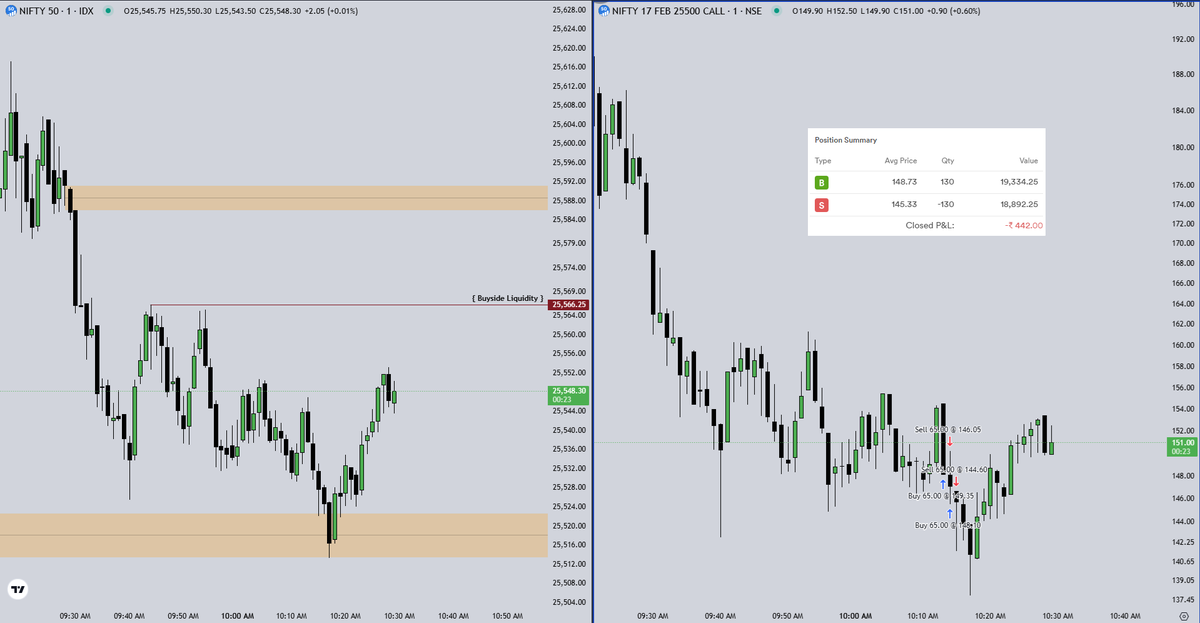This screenshot has width=1200, height=623.
Task: Click the 25,628.00 price on NIFTY 50 scale
Action: (568, 10)
